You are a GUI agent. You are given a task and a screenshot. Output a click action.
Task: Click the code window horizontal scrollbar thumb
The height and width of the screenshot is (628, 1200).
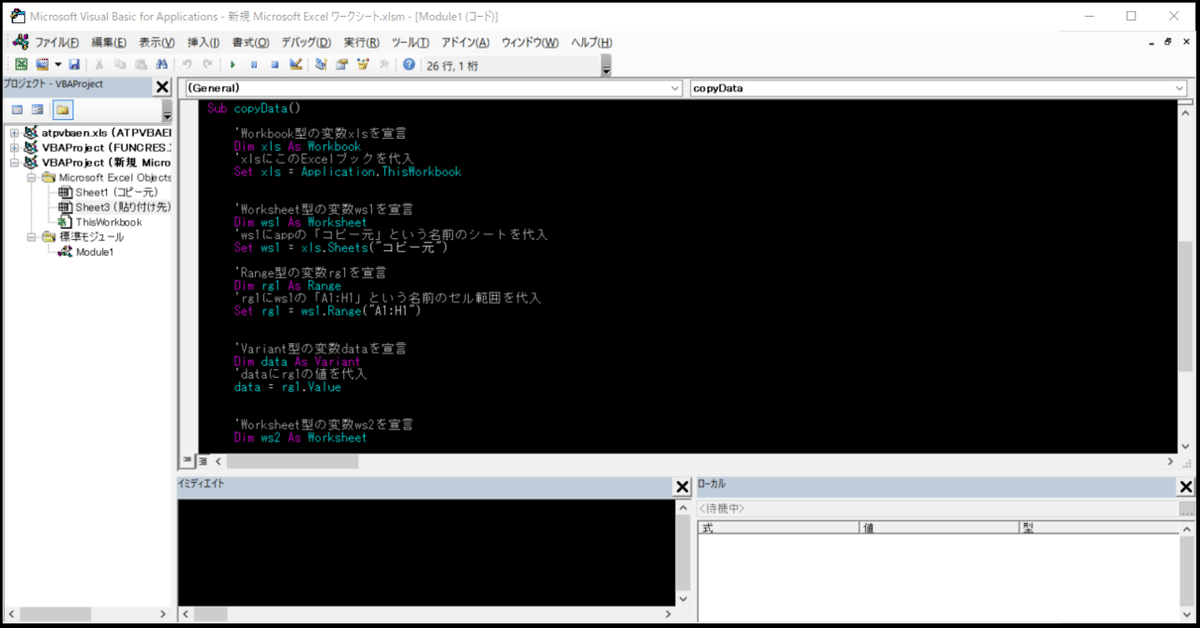(x=291, y=461)
